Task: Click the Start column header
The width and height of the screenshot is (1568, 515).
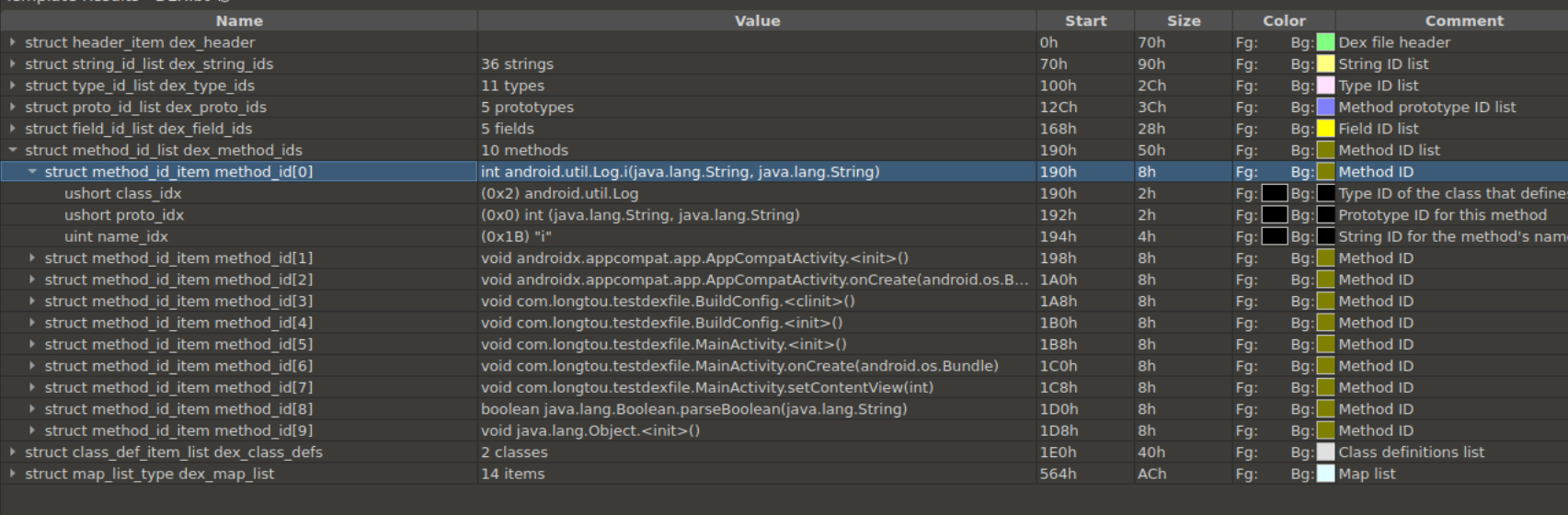Action: (1085, 20)
